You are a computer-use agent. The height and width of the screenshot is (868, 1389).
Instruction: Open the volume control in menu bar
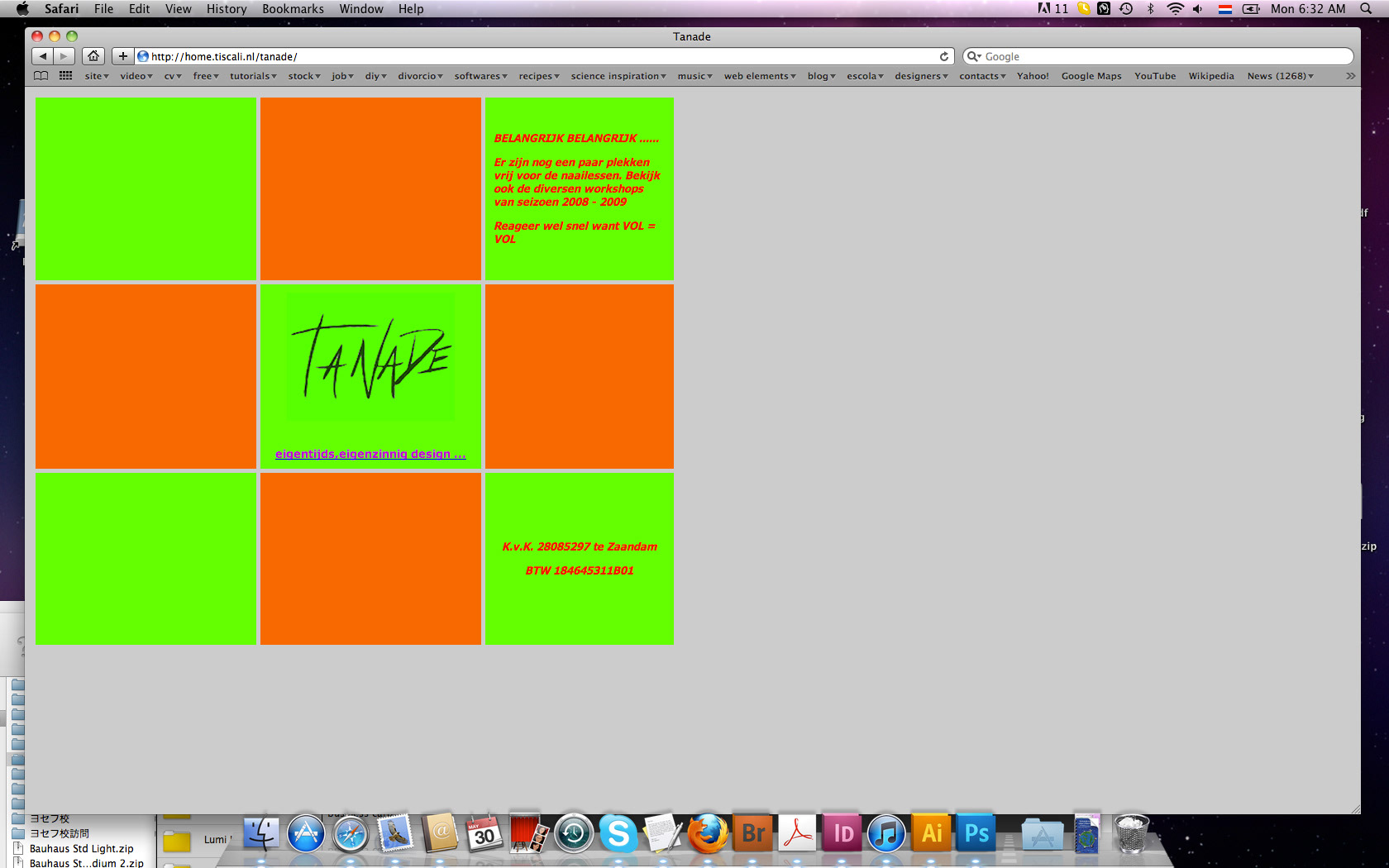(x=1197, y=8)
